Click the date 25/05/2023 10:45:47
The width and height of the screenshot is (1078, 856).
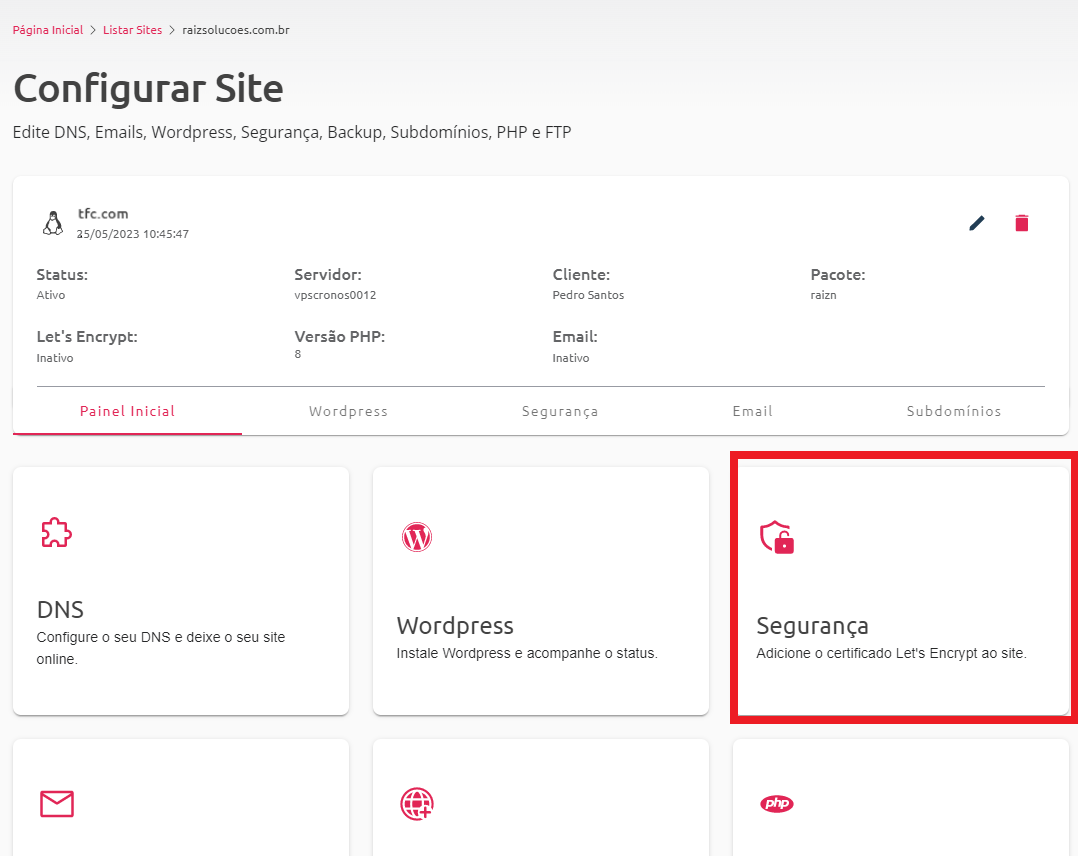[x=133, y=234]
